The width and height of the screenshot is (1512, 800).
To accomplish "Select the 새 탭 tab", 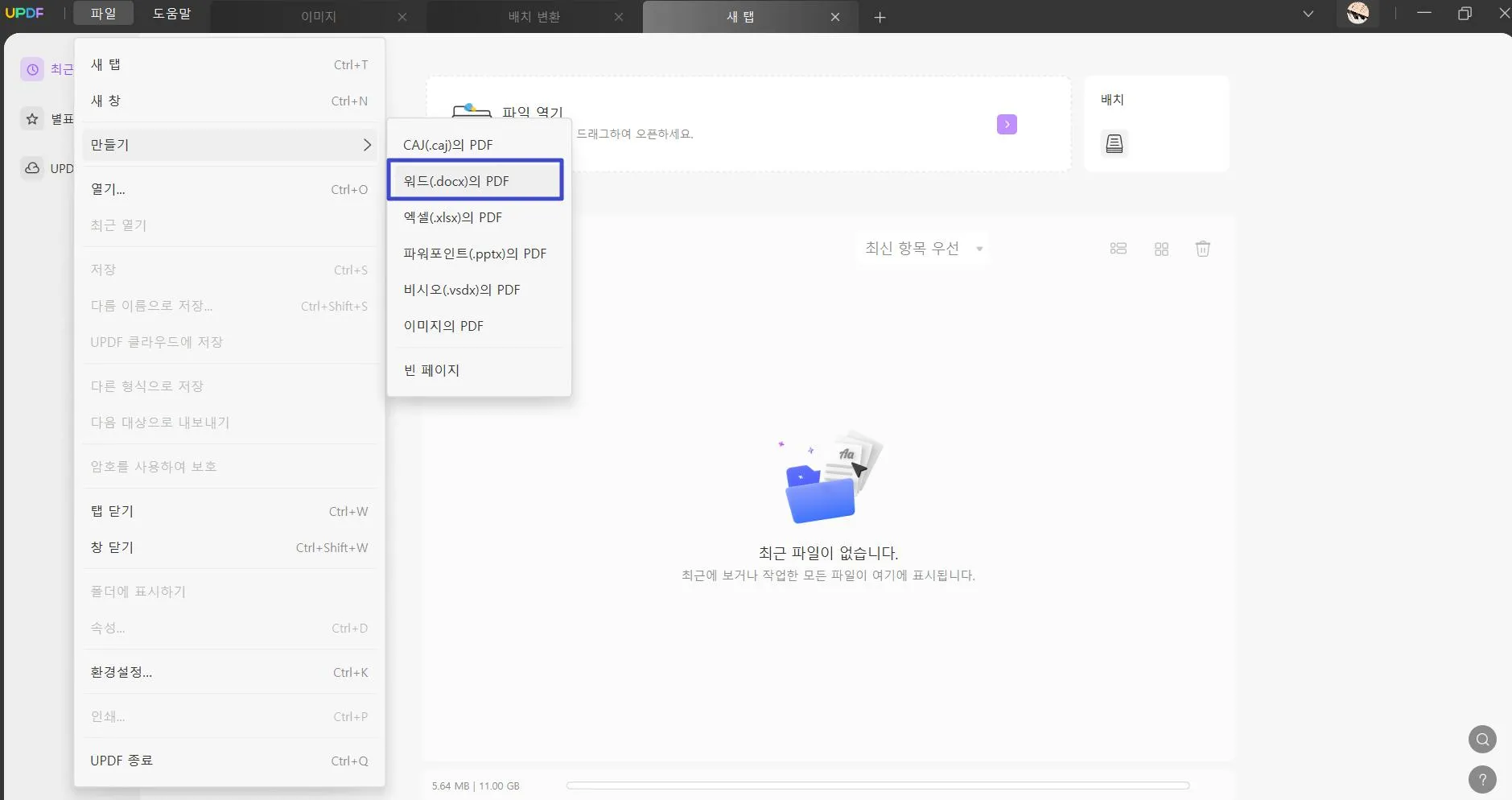I will point(740,17).
